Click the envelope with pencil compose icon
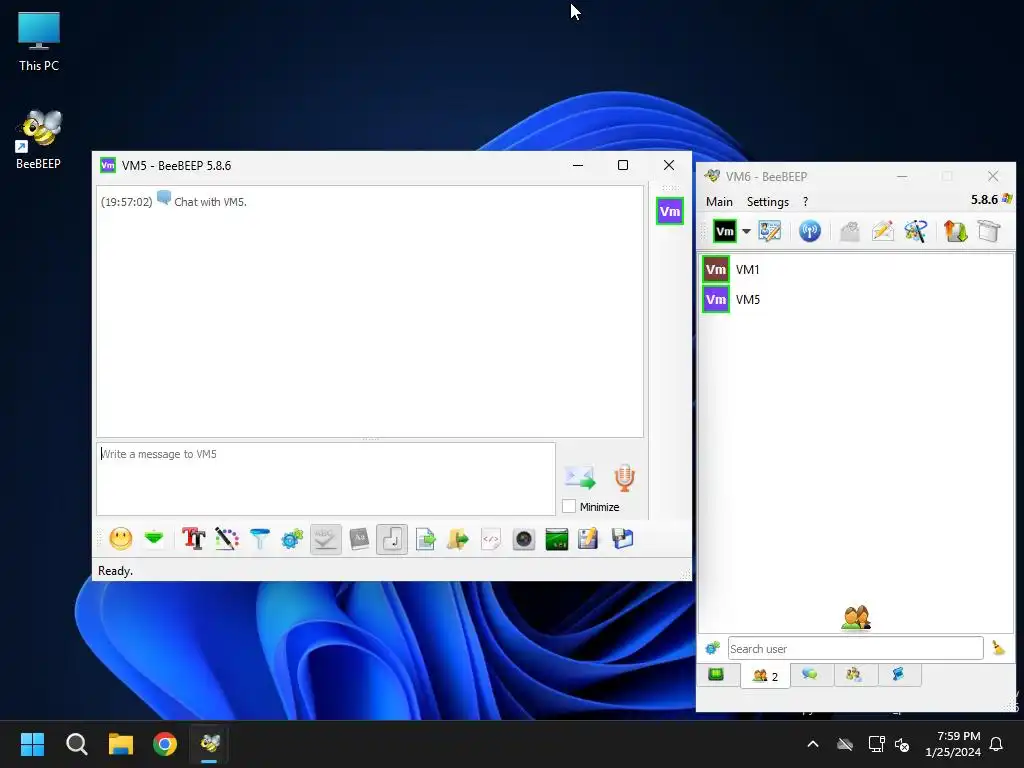 882,231
